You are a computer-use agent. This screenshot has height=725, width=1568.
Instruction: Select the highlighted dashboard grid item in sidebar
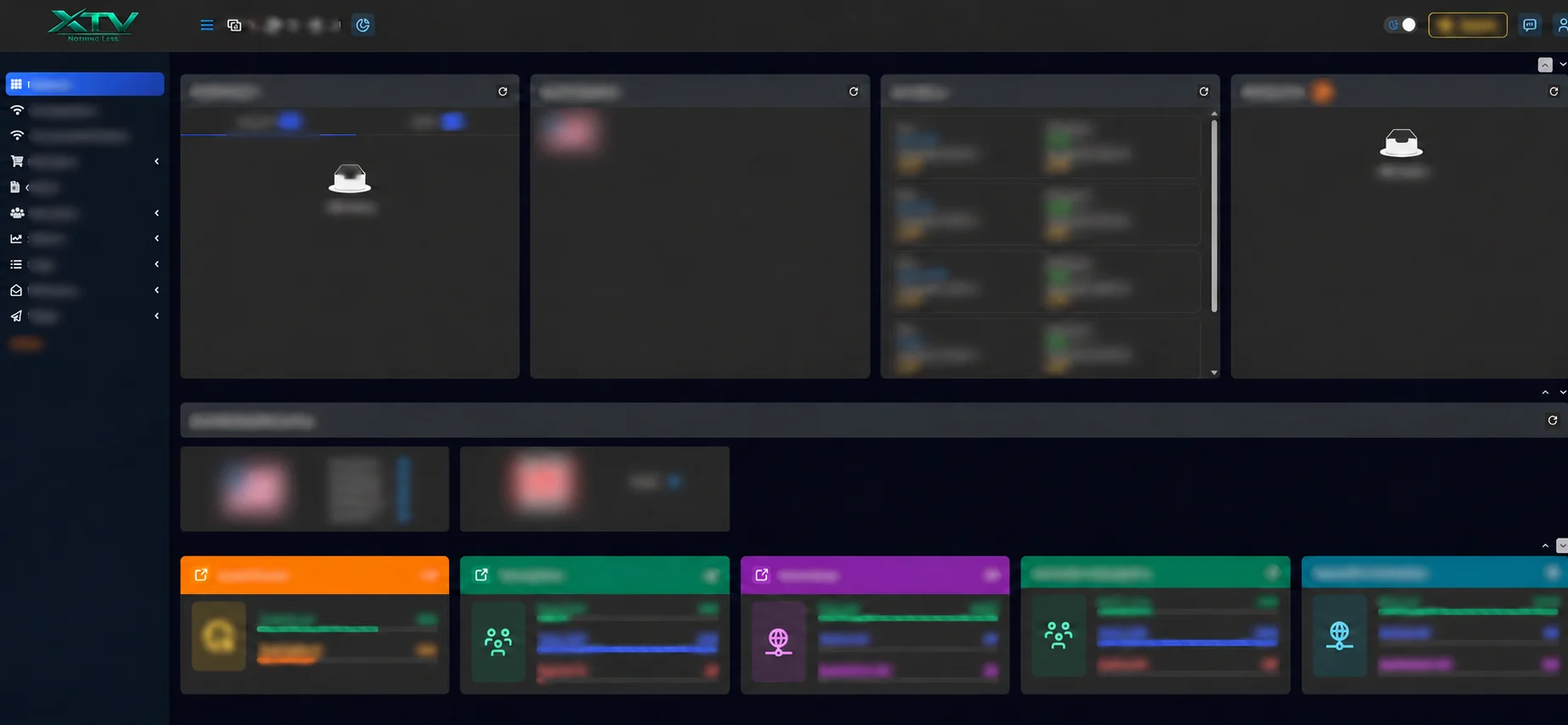(85, 84)
